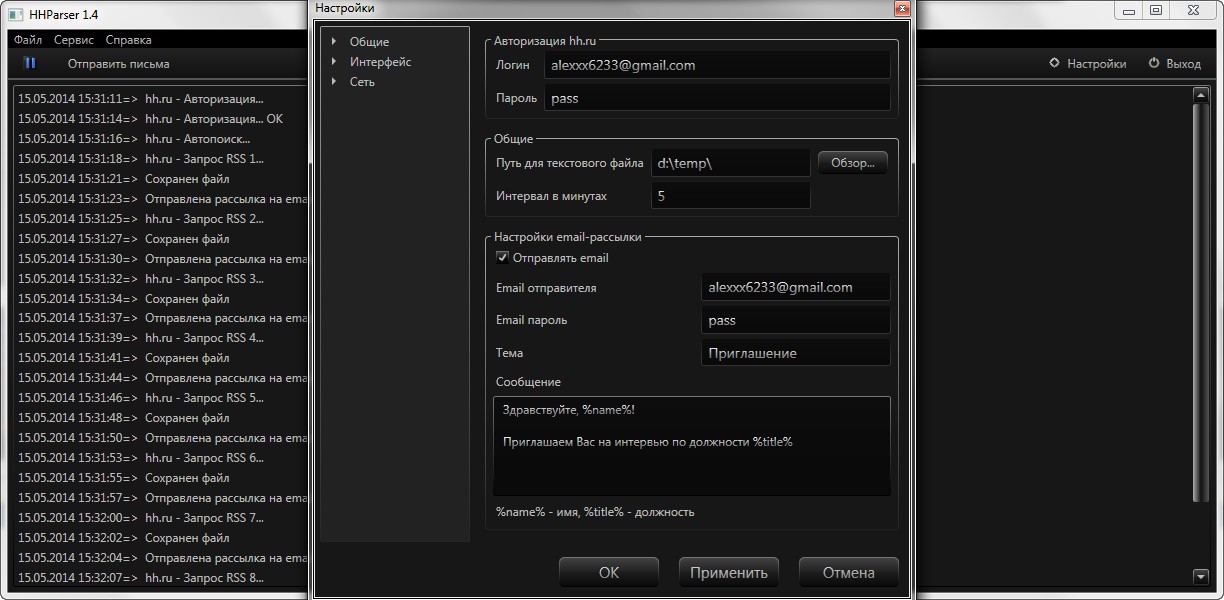Click the pause icon in HHParser toolbar
The width and height of the screenshot is (1224, 600).
click(x=30, y=63)
